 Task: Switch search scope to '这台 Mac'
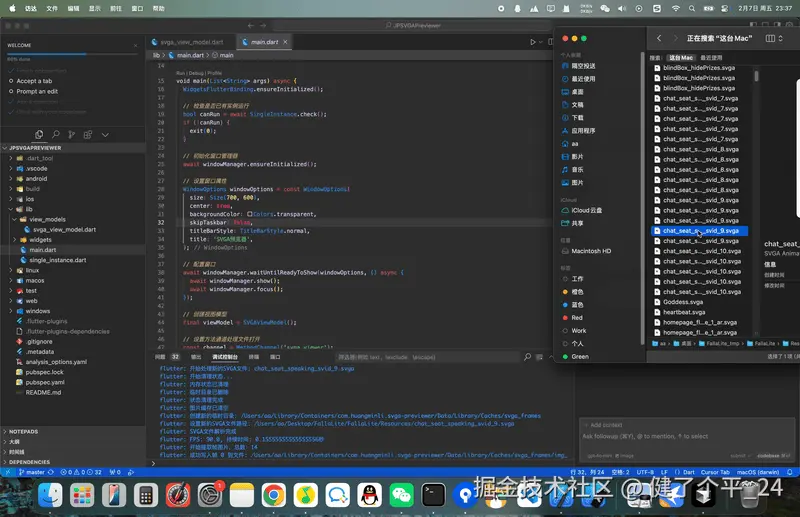pyautogui.click(x=680, y=57)
